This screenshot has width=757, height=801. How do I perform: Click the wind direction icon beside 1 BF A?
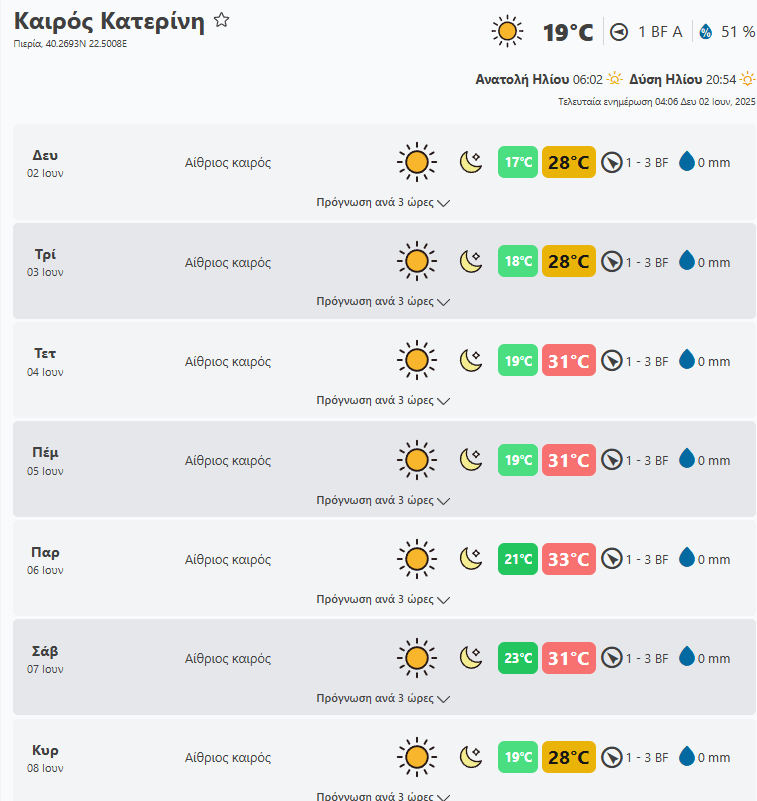tap(620, 32)
